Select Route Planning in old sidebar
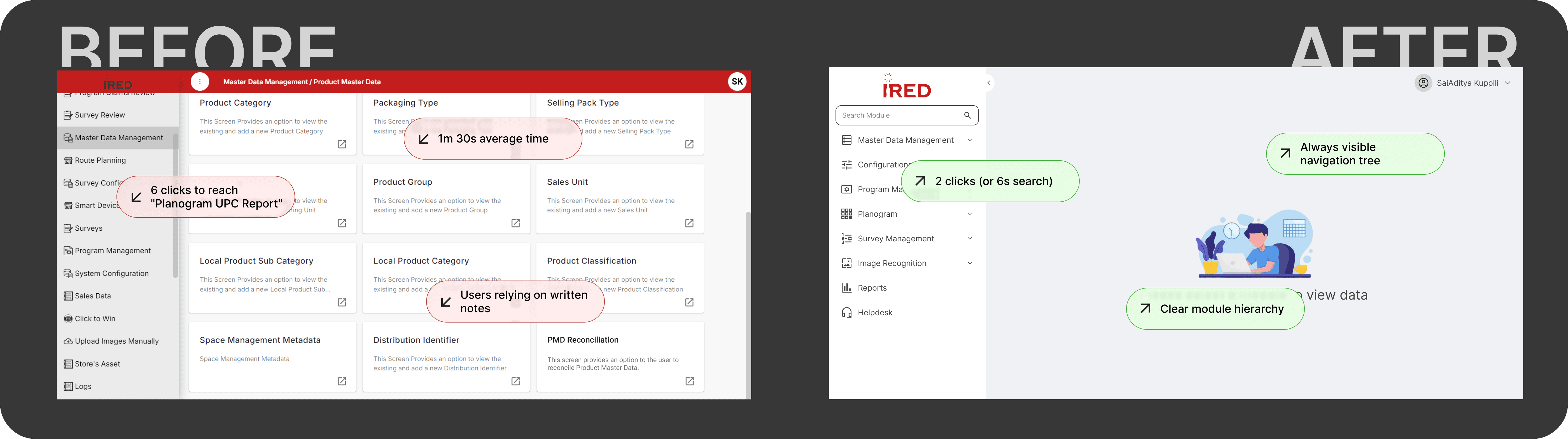1568x439 pixels. 100,160
